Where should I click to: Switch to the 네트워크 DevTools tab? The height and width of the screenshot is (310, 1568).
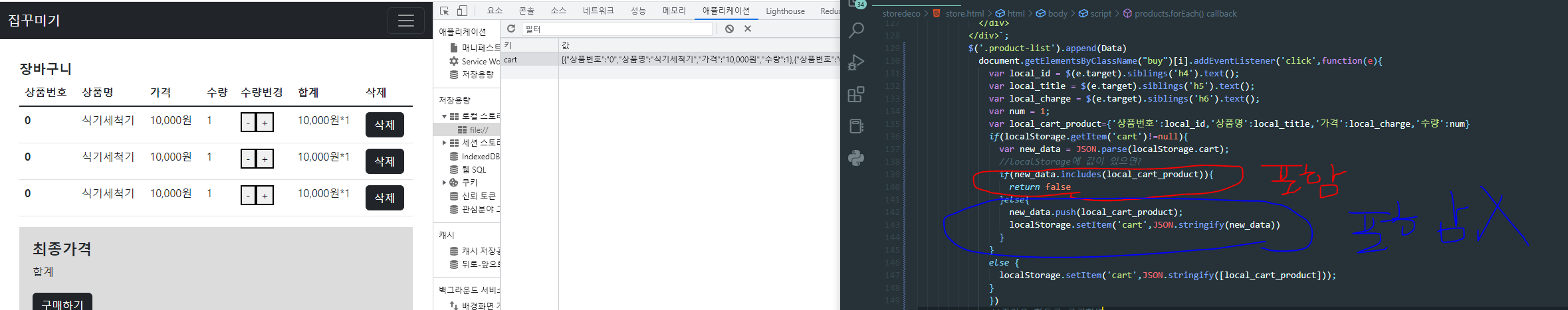(x=598, y=11)
